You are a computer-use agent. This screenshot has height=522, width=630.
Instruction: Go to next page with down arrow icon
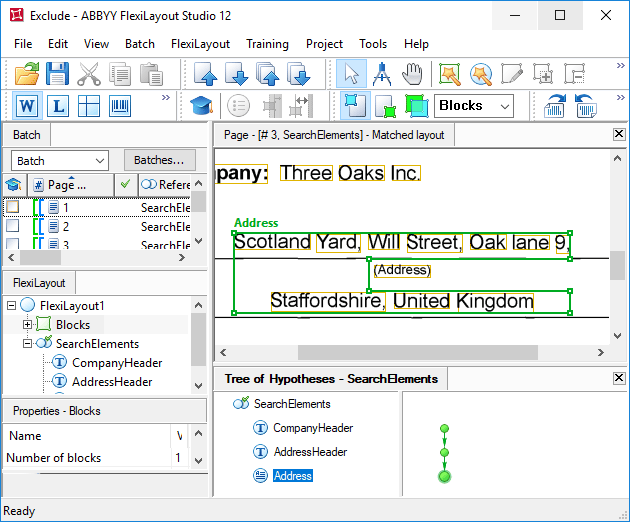[x=236, y=74]
